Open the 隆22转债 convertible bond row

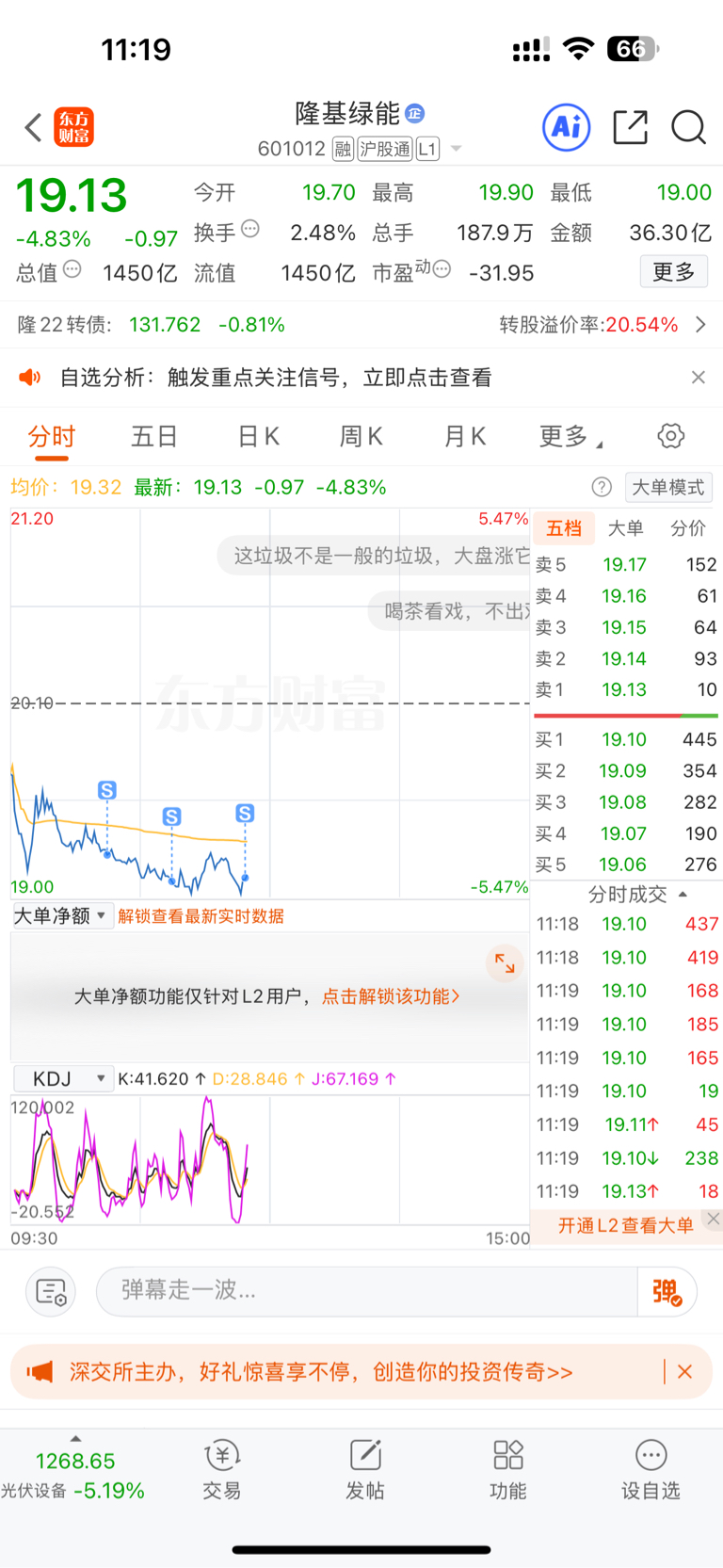tap(361, 325)
